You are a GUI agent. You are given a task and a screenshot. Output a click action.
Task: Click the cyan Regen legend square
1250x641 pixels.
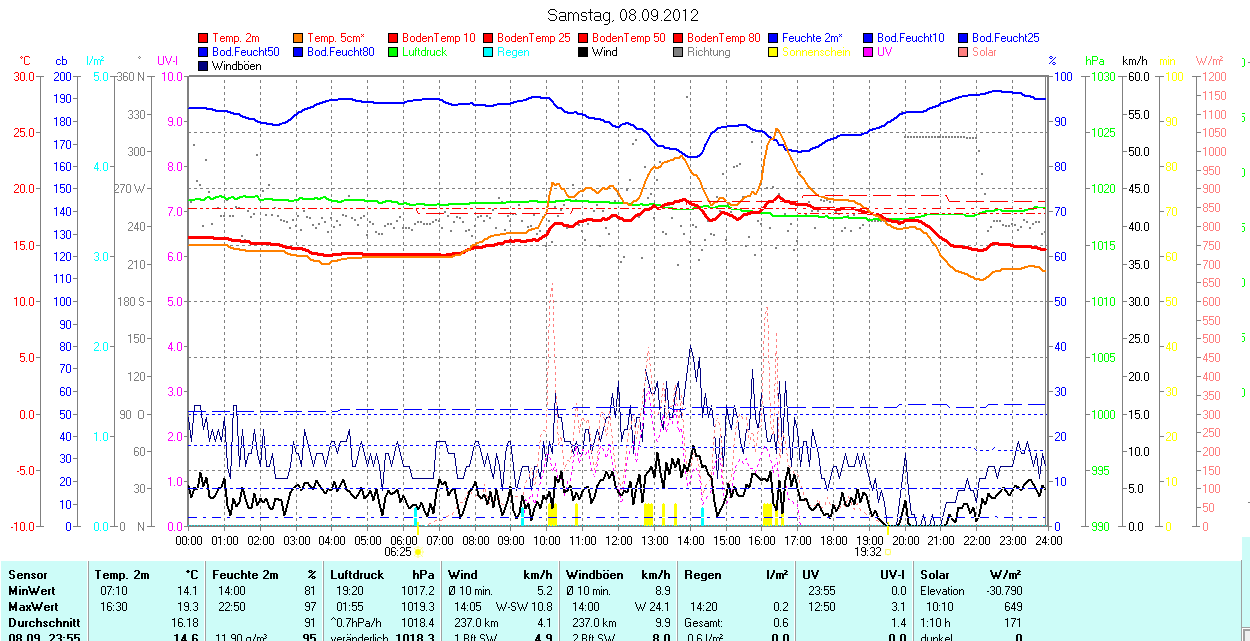pyautogui.click(x=489, y=52)
